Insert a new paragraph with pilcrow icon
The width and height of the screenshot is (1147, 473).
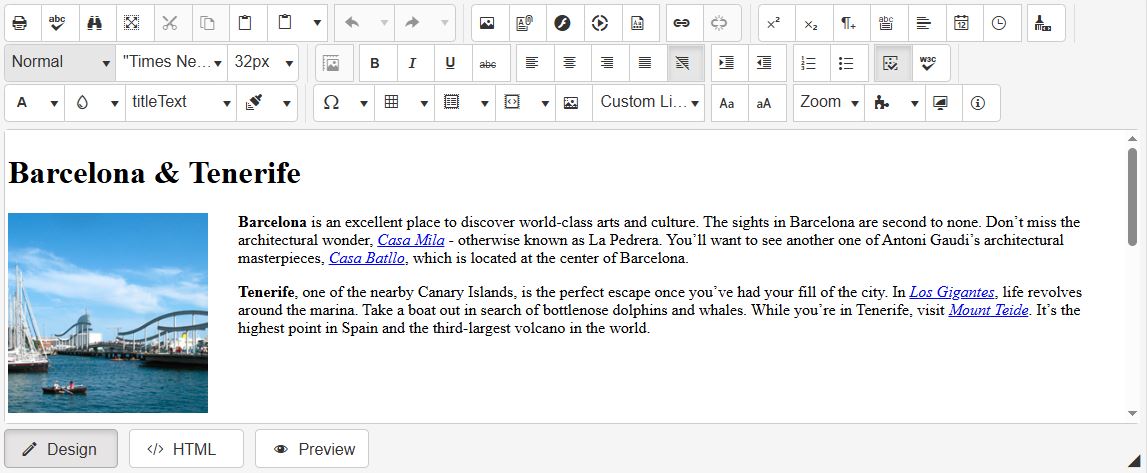tap(849, 23)
